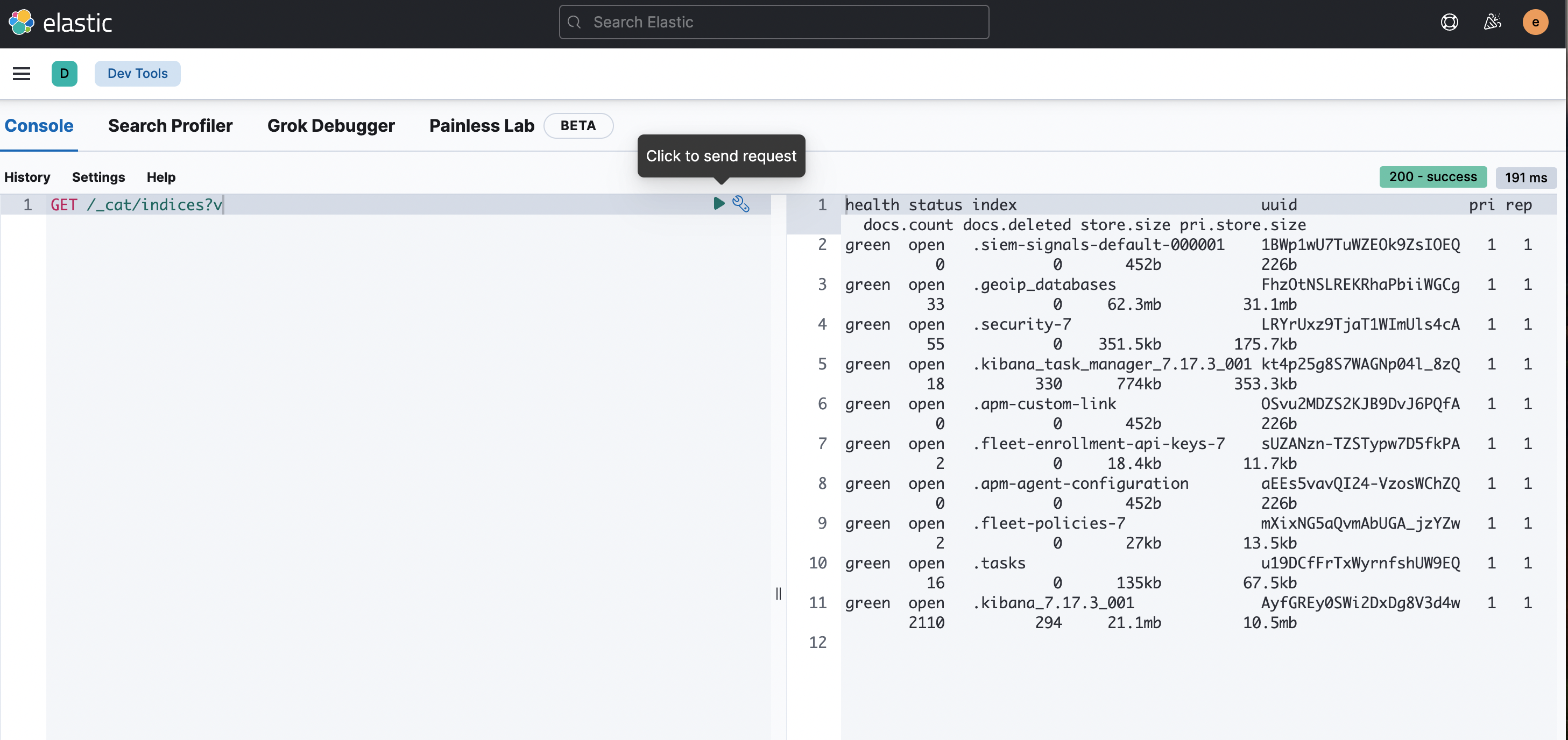Open the Search Profiler tab
This screenshot has height=740, width=1568.
point(170,125)
